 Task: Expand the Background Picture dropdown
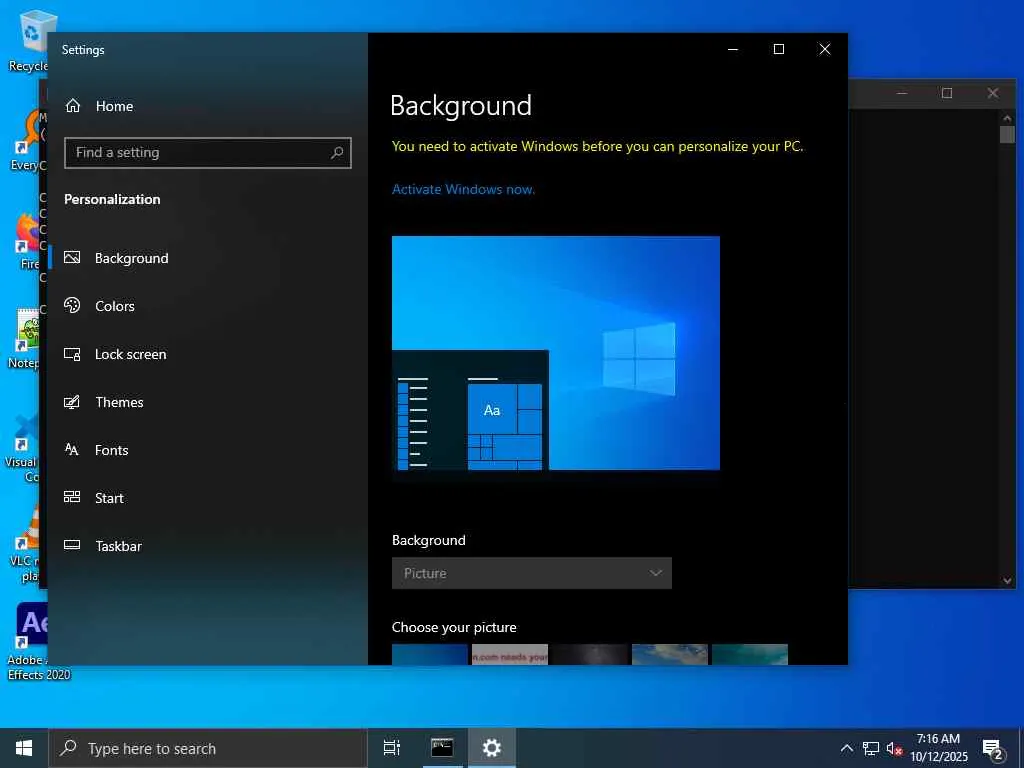[532, 573]
